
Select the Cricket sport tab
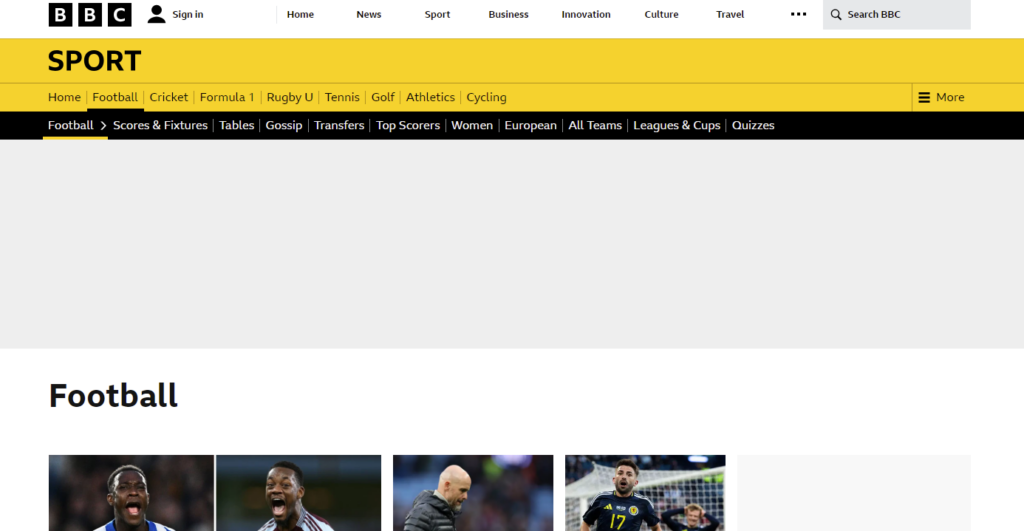point(169,97)
